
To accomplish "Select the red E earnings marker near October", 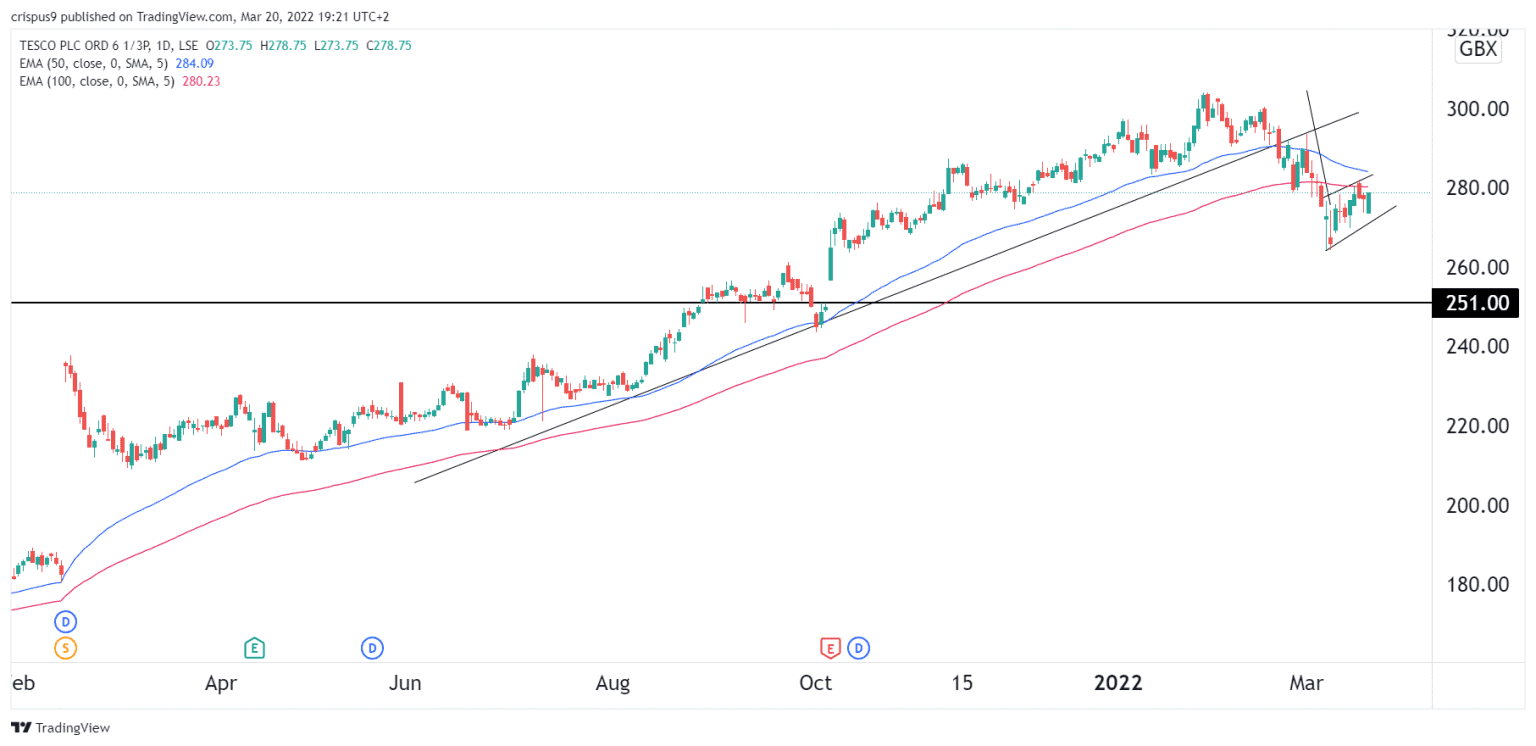I will 830,648.
